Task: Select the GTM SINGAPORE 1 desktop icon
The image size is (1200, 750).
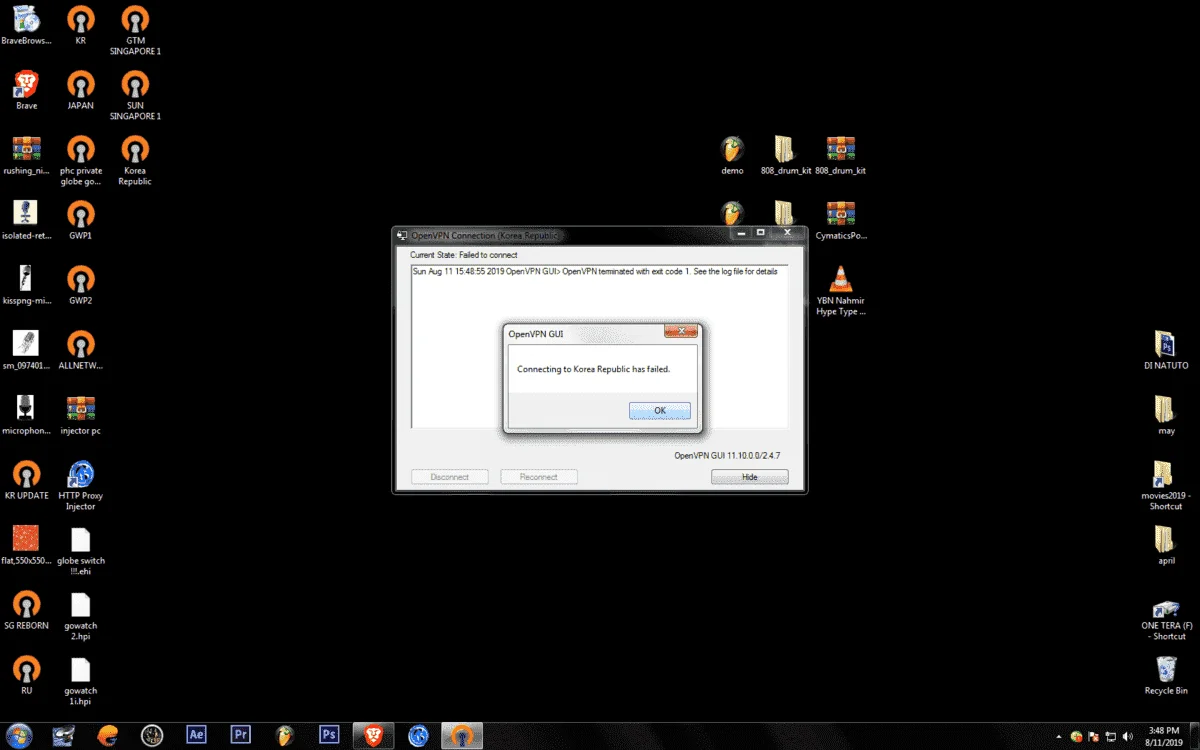Action: click(x=135, y=31)
